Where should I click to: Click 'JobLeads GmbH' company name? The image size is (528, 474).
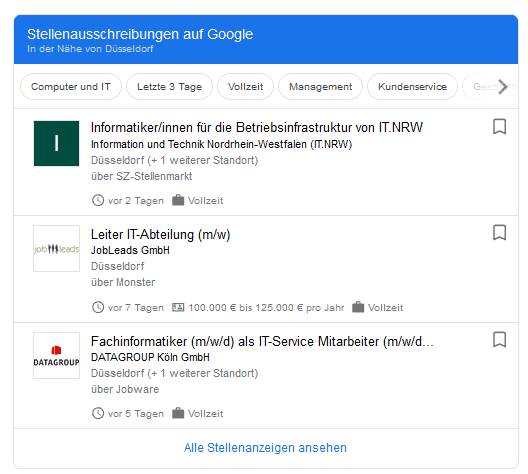click(130, 250)
